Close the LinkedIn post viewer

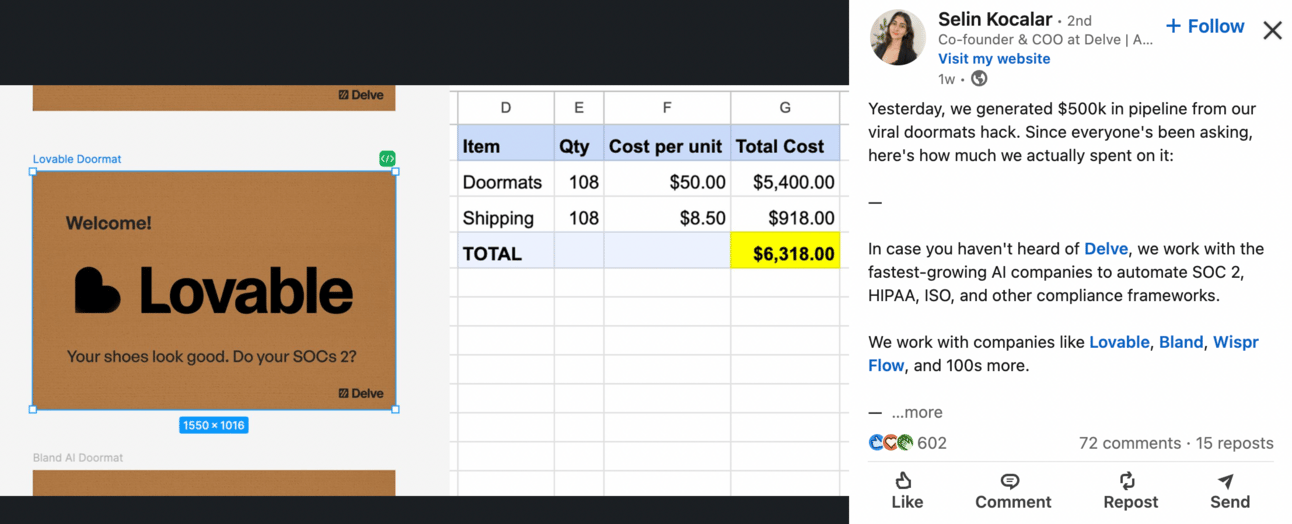pos(1272,30)
